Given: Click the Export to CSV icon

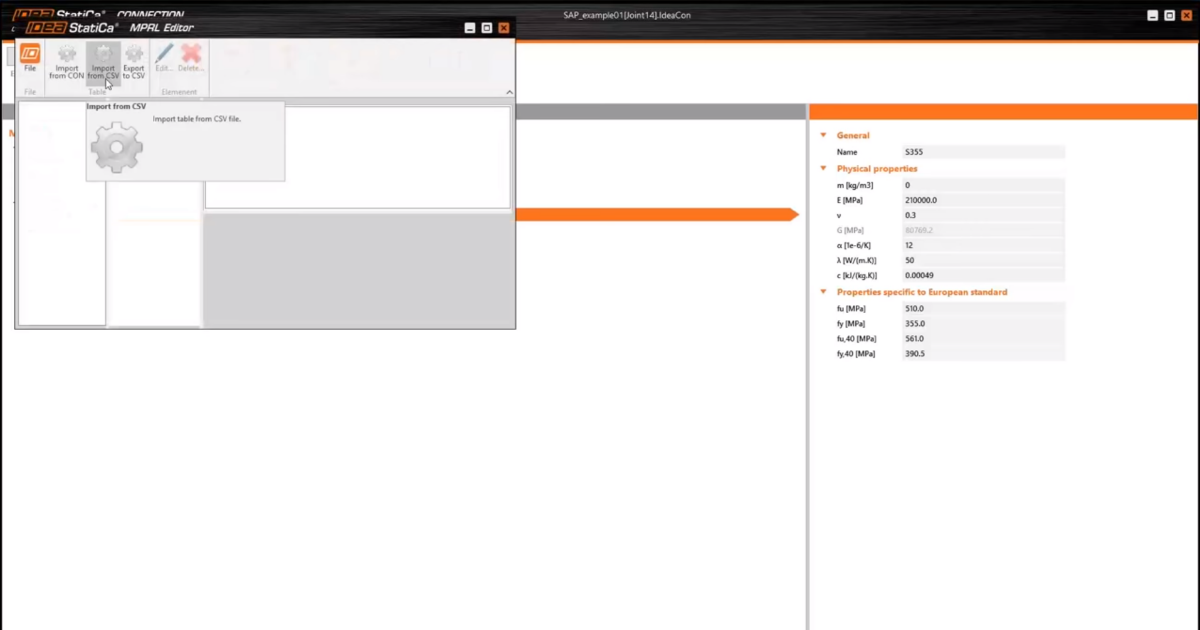Looking at the screenshot, I should point(134,55).
